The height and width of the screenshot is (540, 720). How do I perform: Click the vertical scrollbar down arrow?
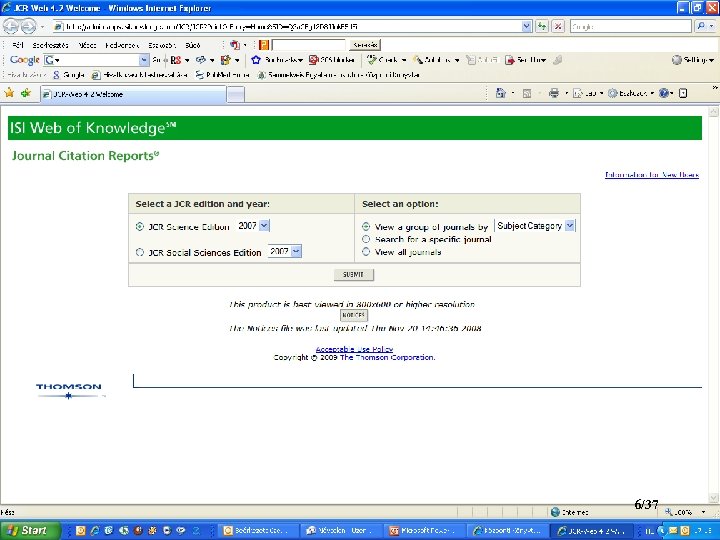[x=713, y=498]
